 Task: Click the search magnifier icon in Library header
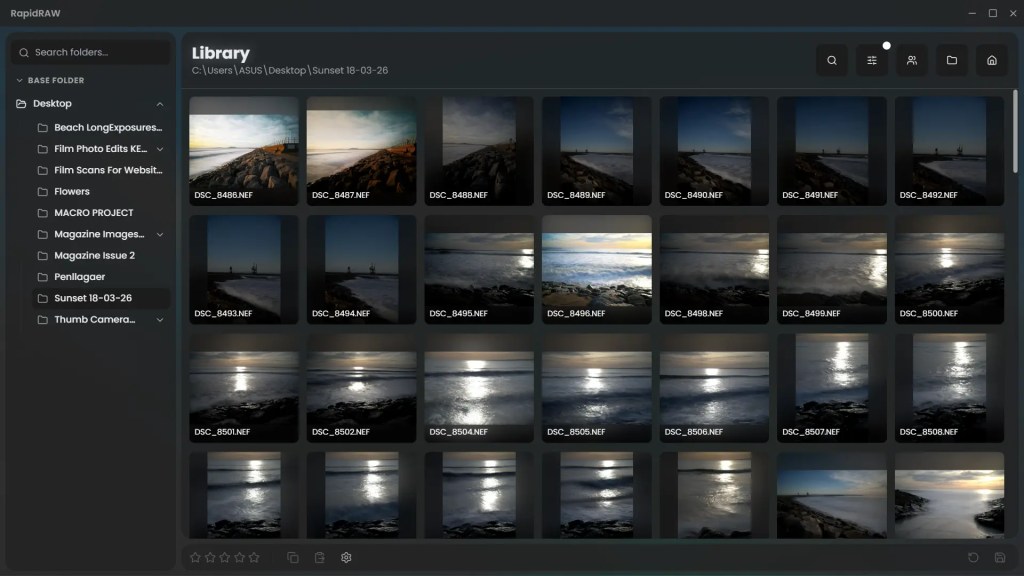(x=832, y=60)
